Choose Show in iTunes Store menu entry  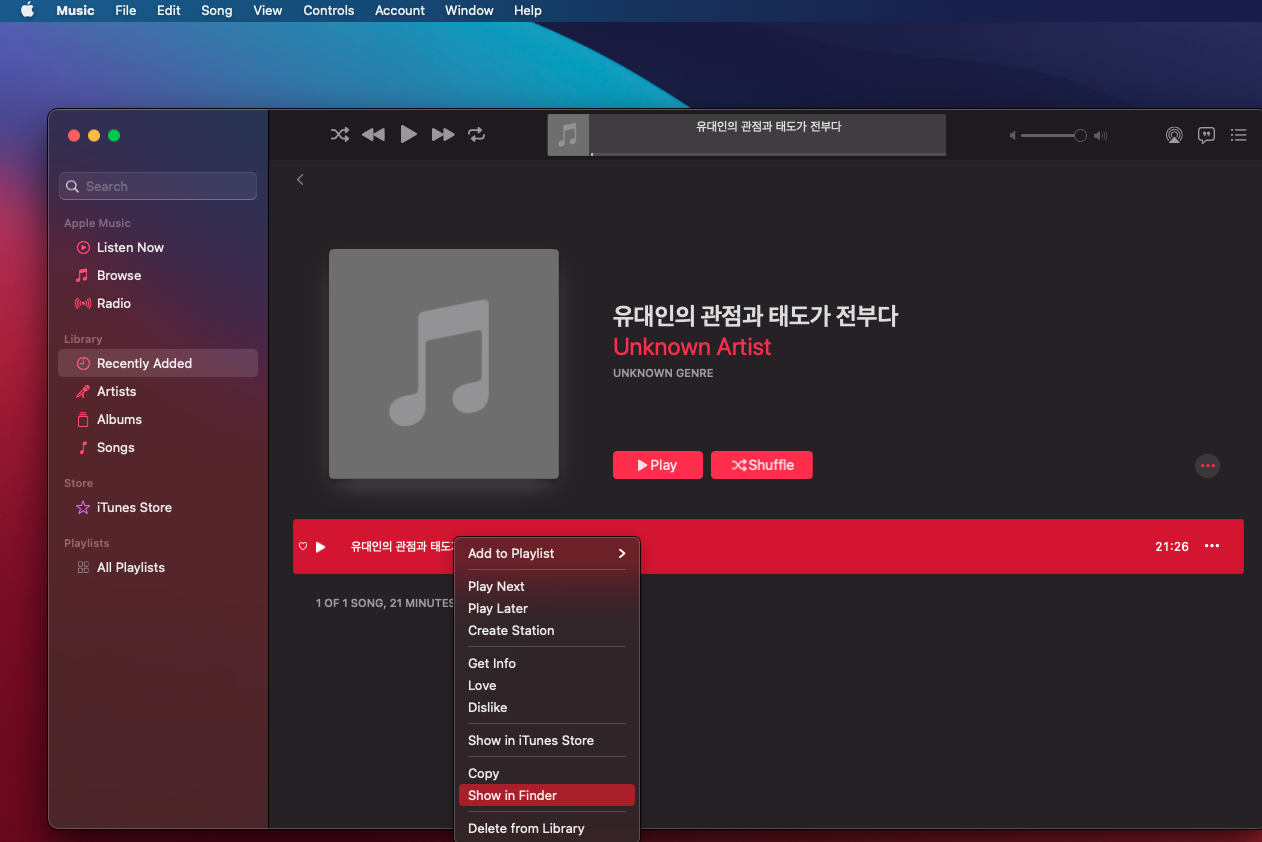point(547,740)
